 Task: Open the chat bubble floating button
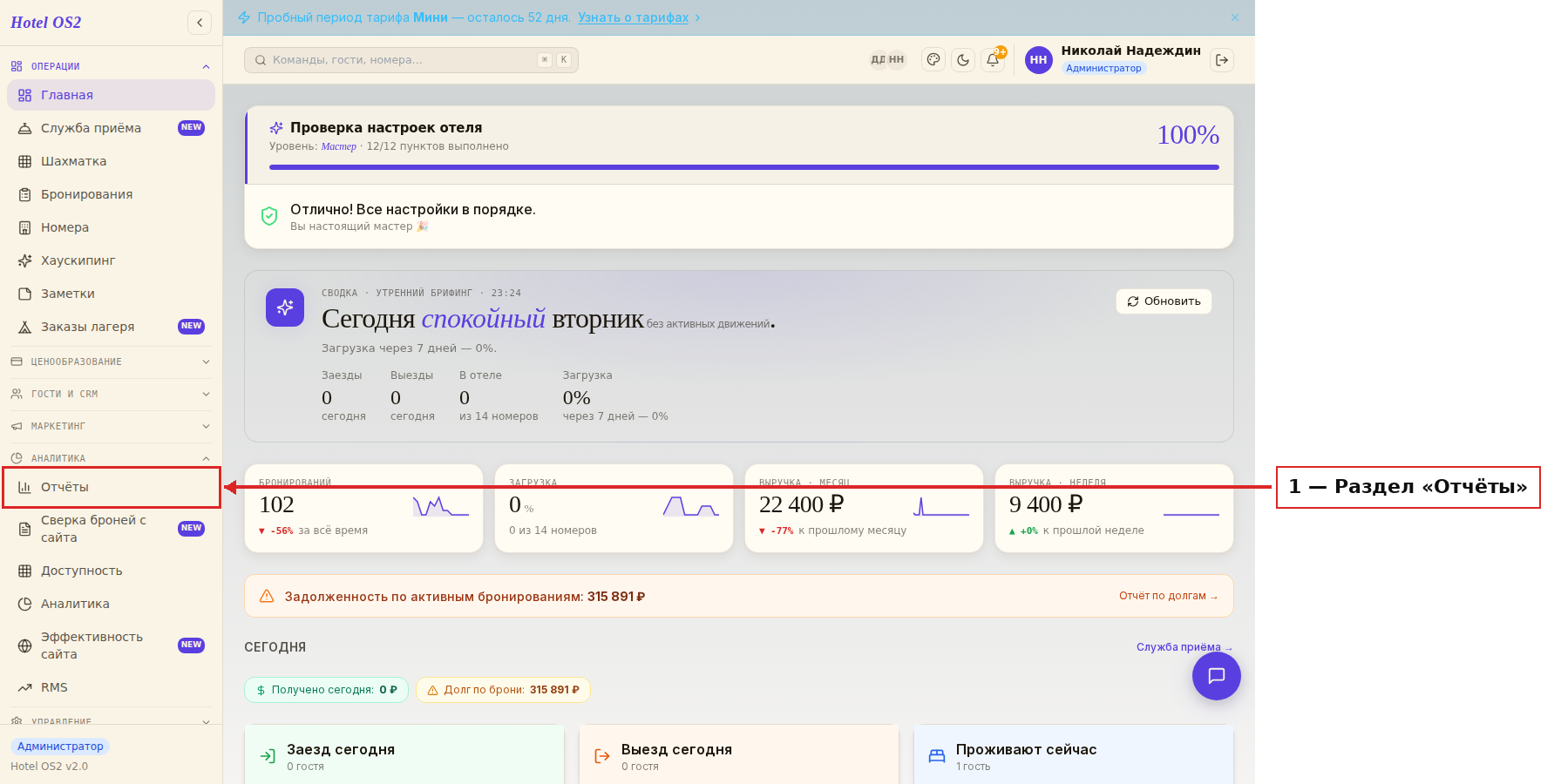point(1217,676)
